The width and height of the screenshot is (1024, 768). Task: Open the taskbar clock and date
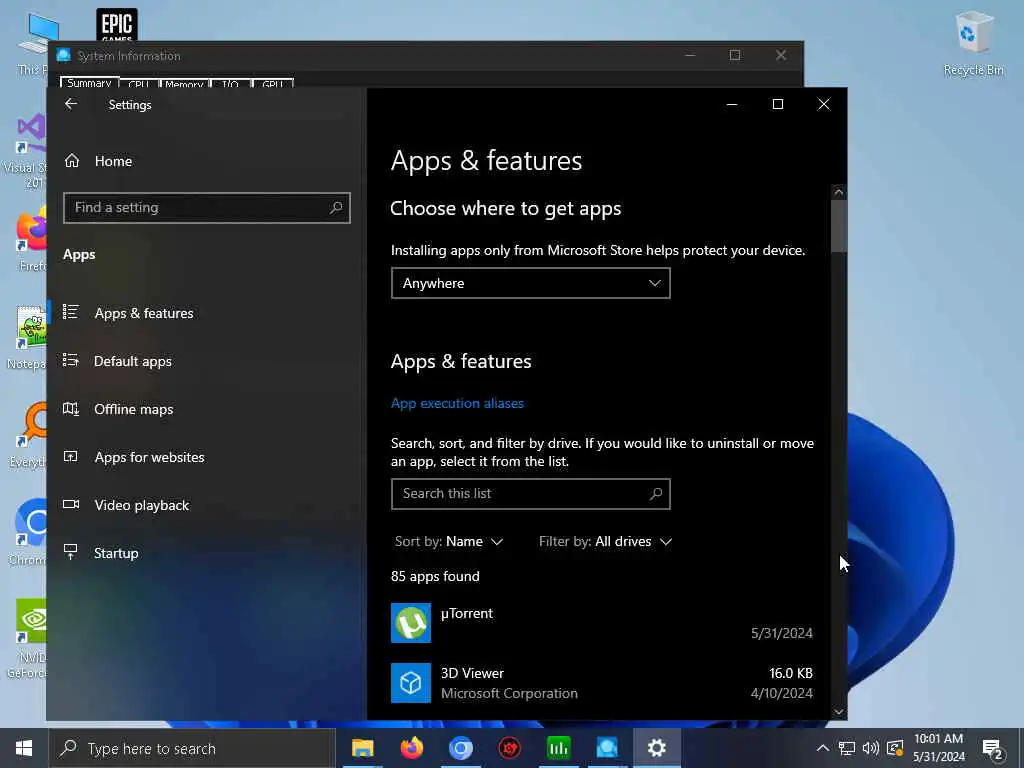(x=939, y=748)
